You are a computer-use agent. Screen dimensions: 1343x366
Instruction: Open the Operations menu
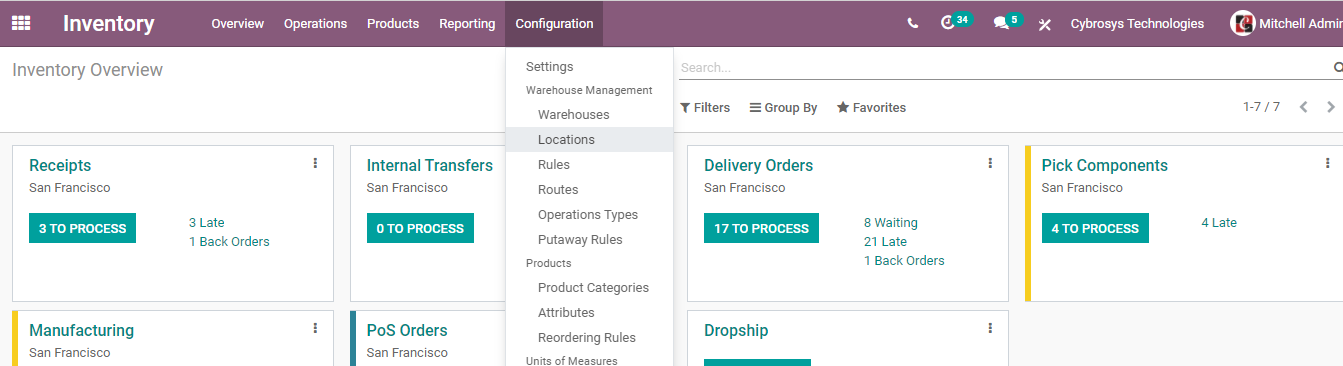[x=315, y=23]
